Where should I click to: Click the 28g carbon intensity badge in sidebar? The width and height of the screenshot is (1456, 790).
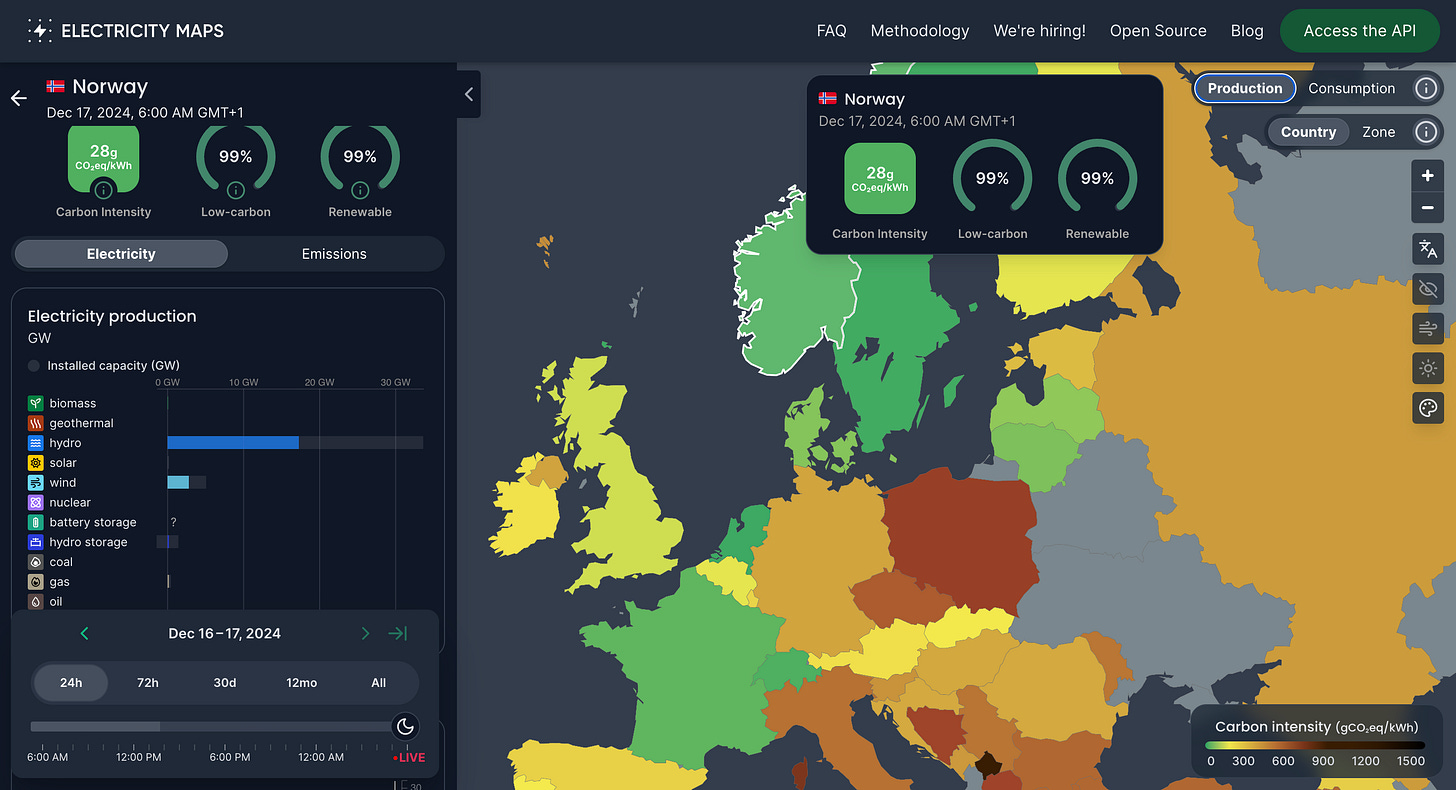[x=103, y=159]
